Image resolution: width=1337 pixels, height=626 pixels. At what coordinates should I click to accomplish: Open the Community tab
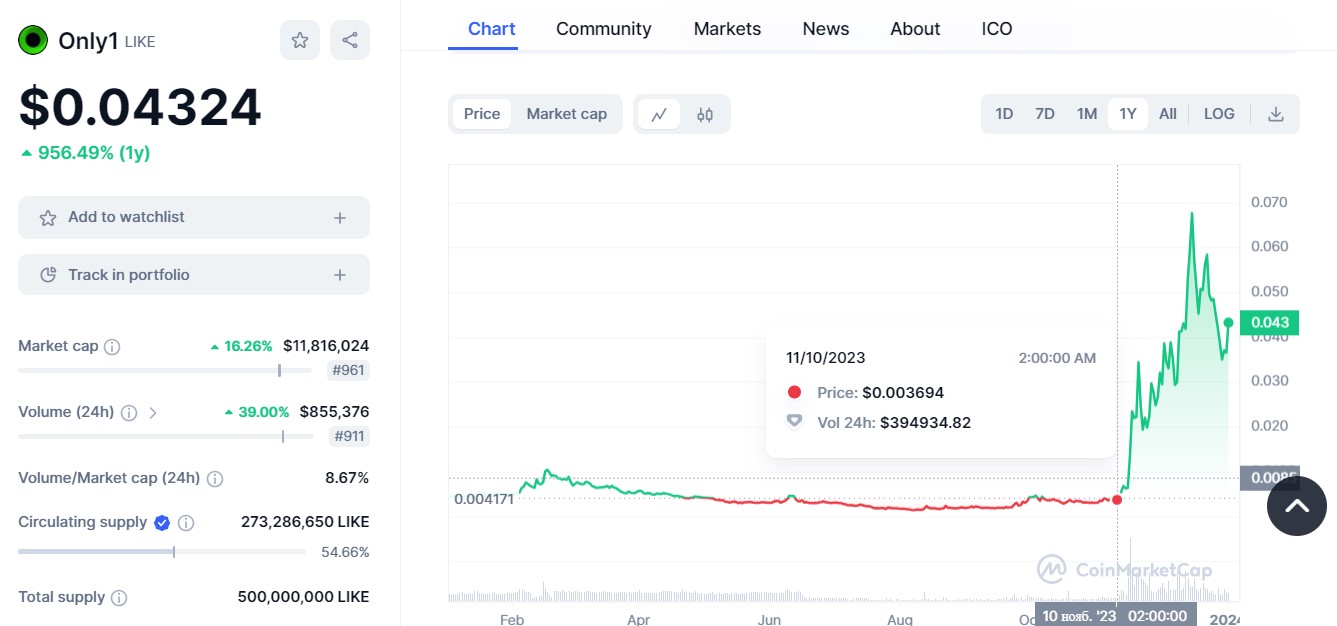tap(604, 29)
